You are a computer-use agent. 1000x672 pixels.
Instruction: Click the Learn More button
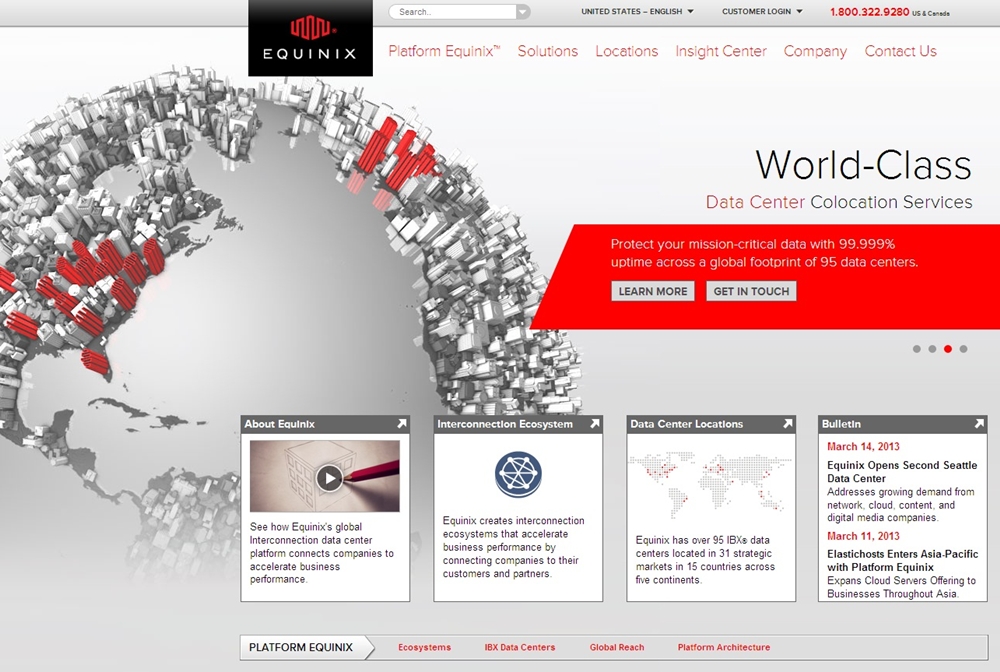pos(652,291)
